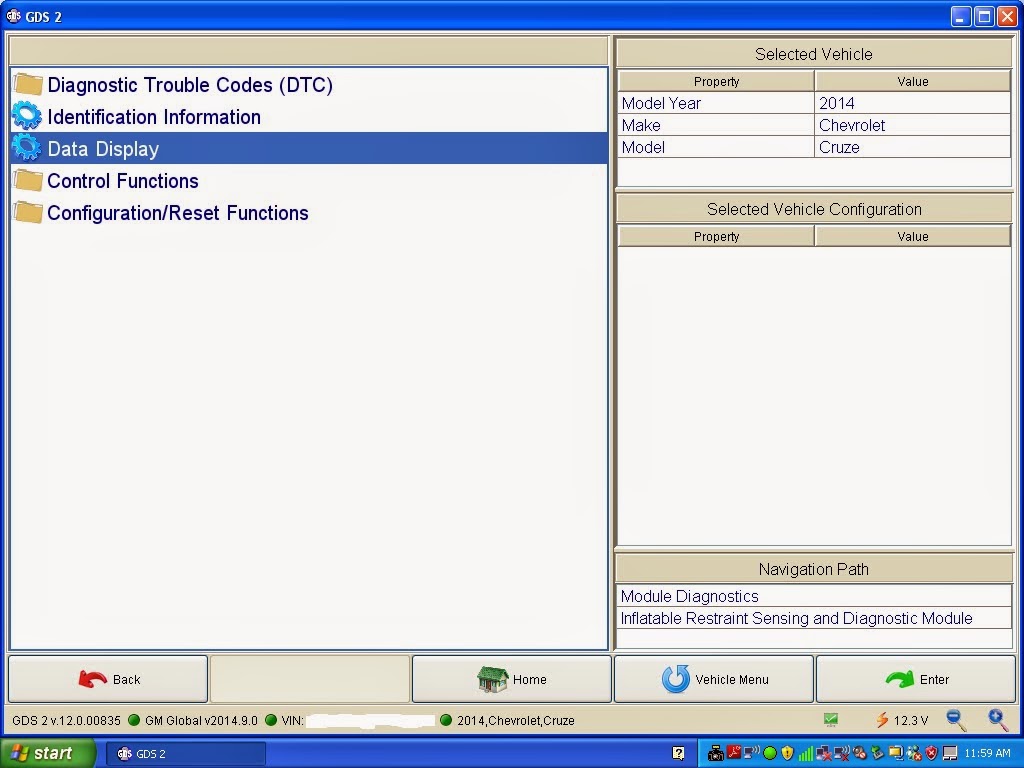Click the gear icon for Identification Information
Screen dimensions: 1024x768
(x=27, y=116)
